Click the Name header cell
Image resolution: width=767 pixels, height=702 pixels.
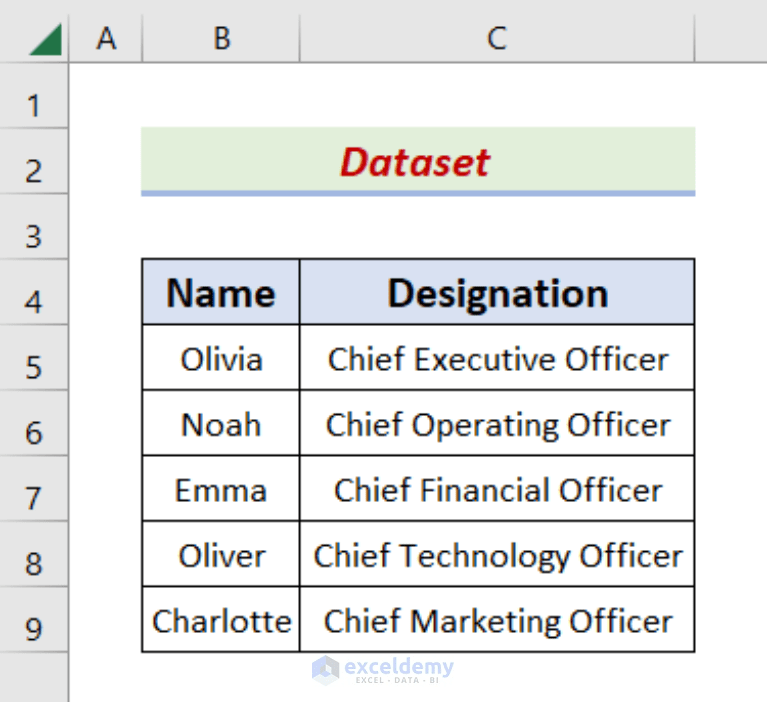click(x=221, y=292)
